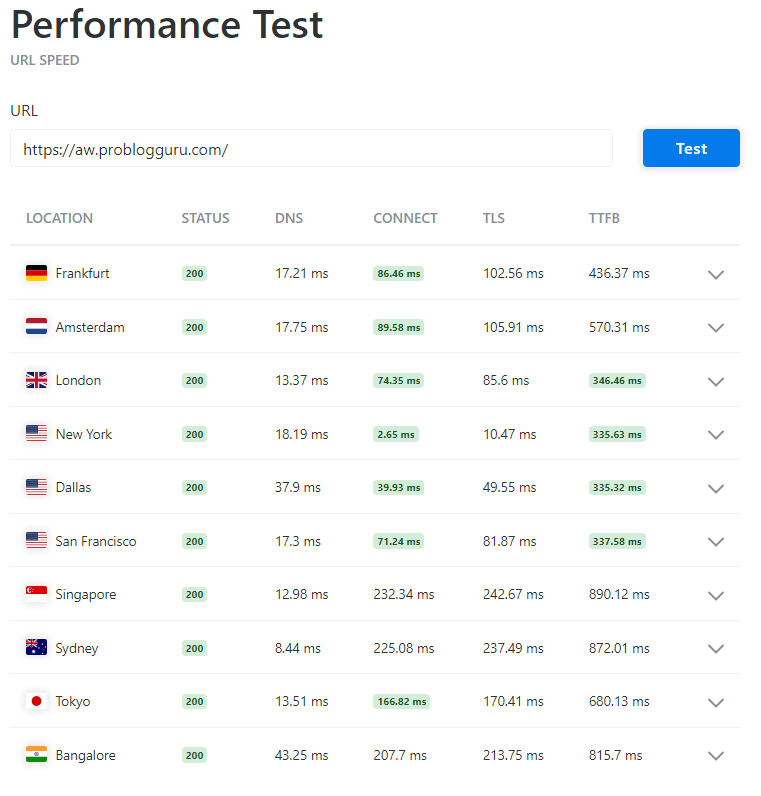The image size is (761, 796).
Task: Click the Germany flag icon beside Frankfurt
Action: pos(36,273)
